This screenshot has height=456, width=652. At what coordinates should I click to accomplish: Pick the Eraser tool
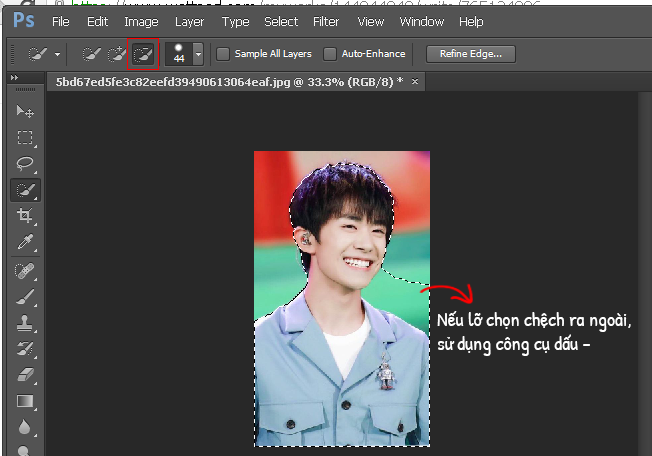click(25, 375)
